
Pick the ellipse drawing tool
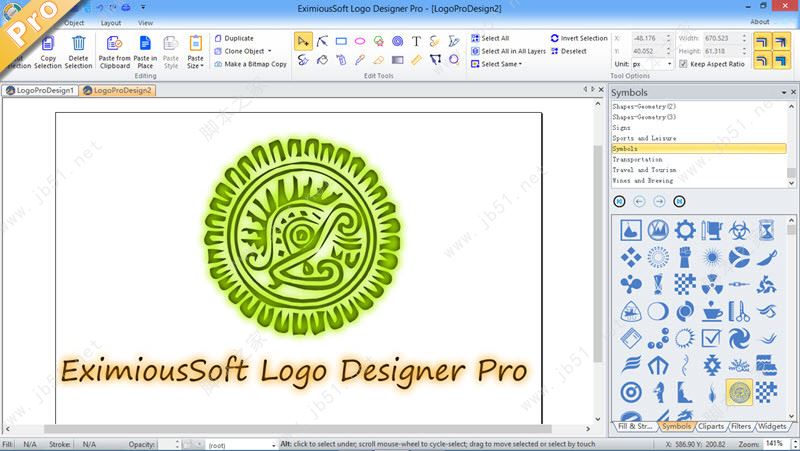coord(360,42)
